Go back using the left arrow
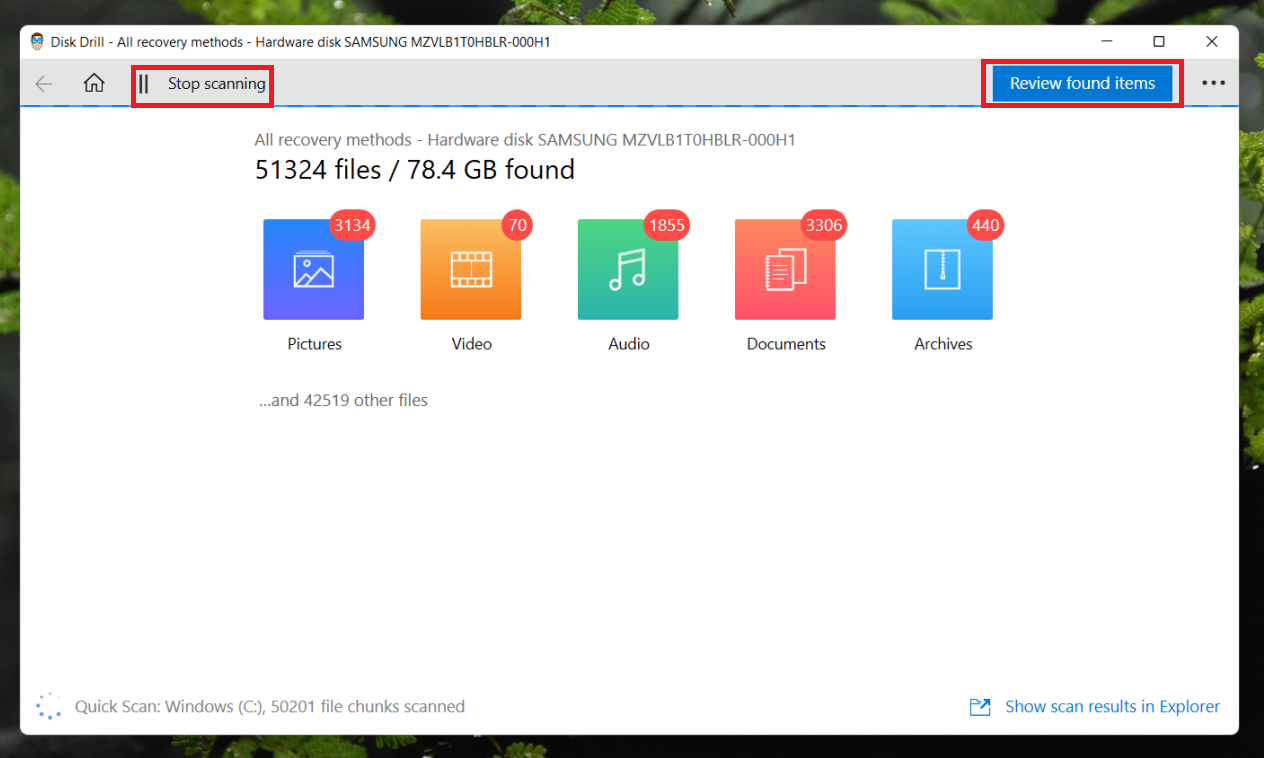The image size is (1264, 758). point(44,84)
